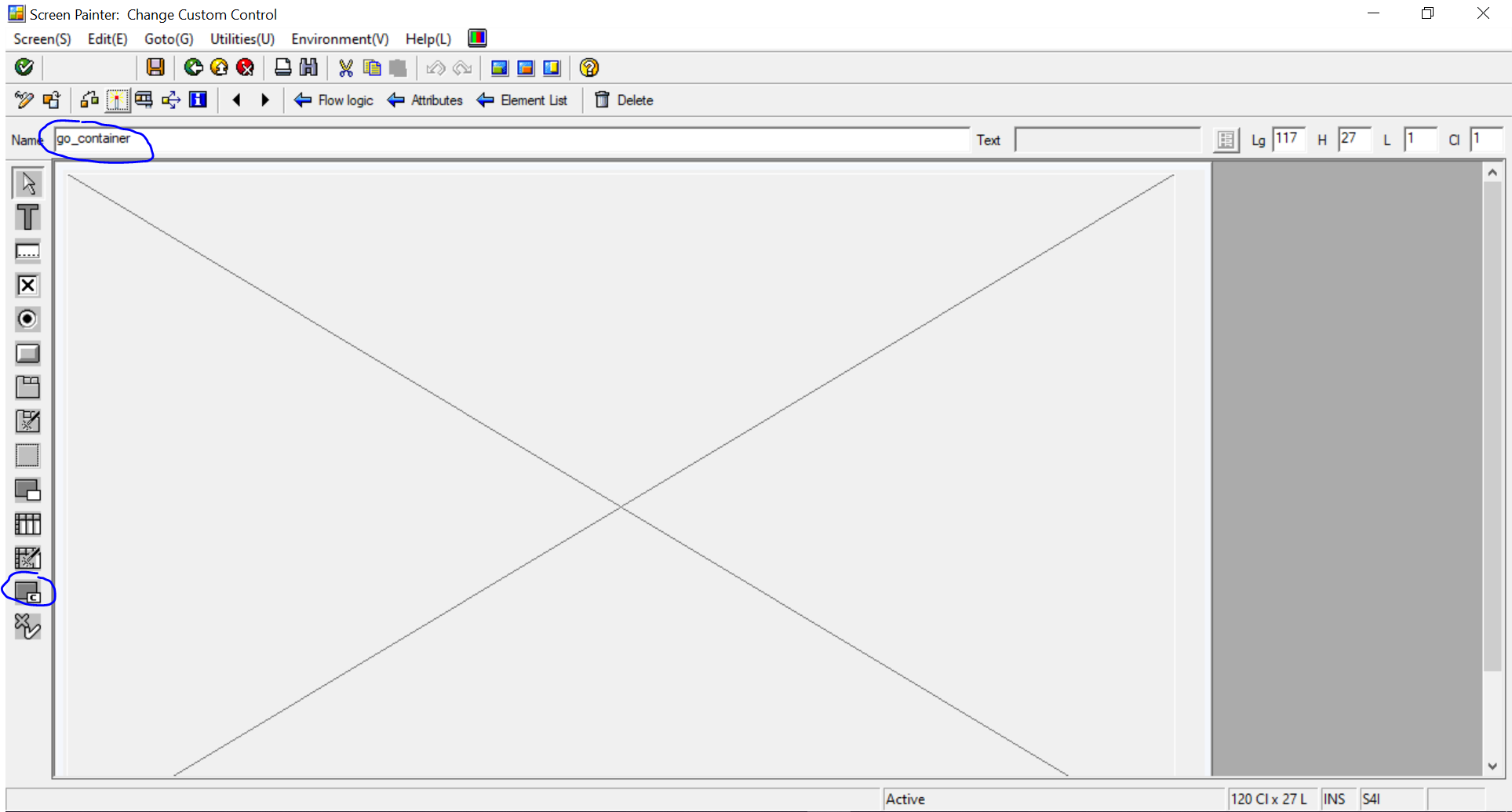Open the Help question mark icon

588,67
